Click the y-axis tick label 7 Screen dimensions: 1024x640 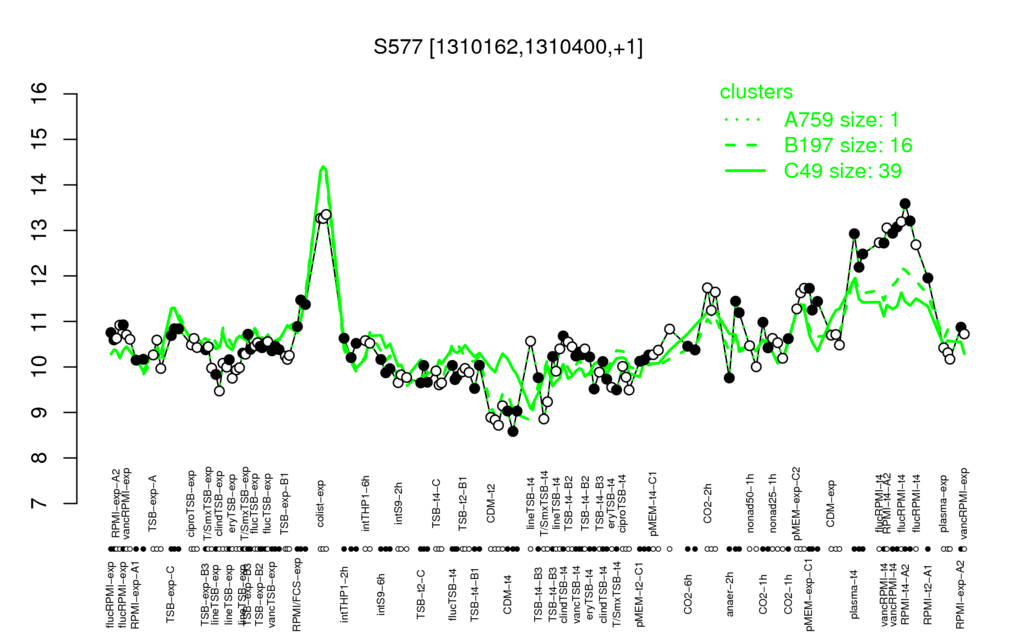[40, 504]
